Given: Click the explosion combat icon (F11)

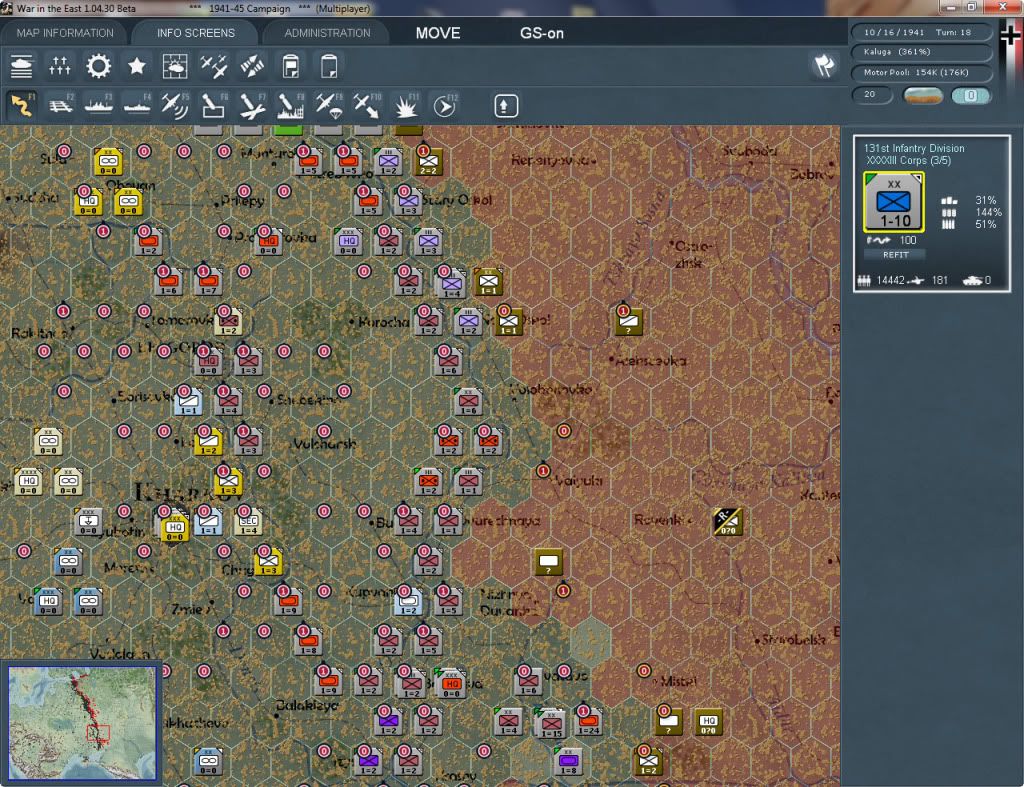Looking at the screenshot, I should click(406, 105).
